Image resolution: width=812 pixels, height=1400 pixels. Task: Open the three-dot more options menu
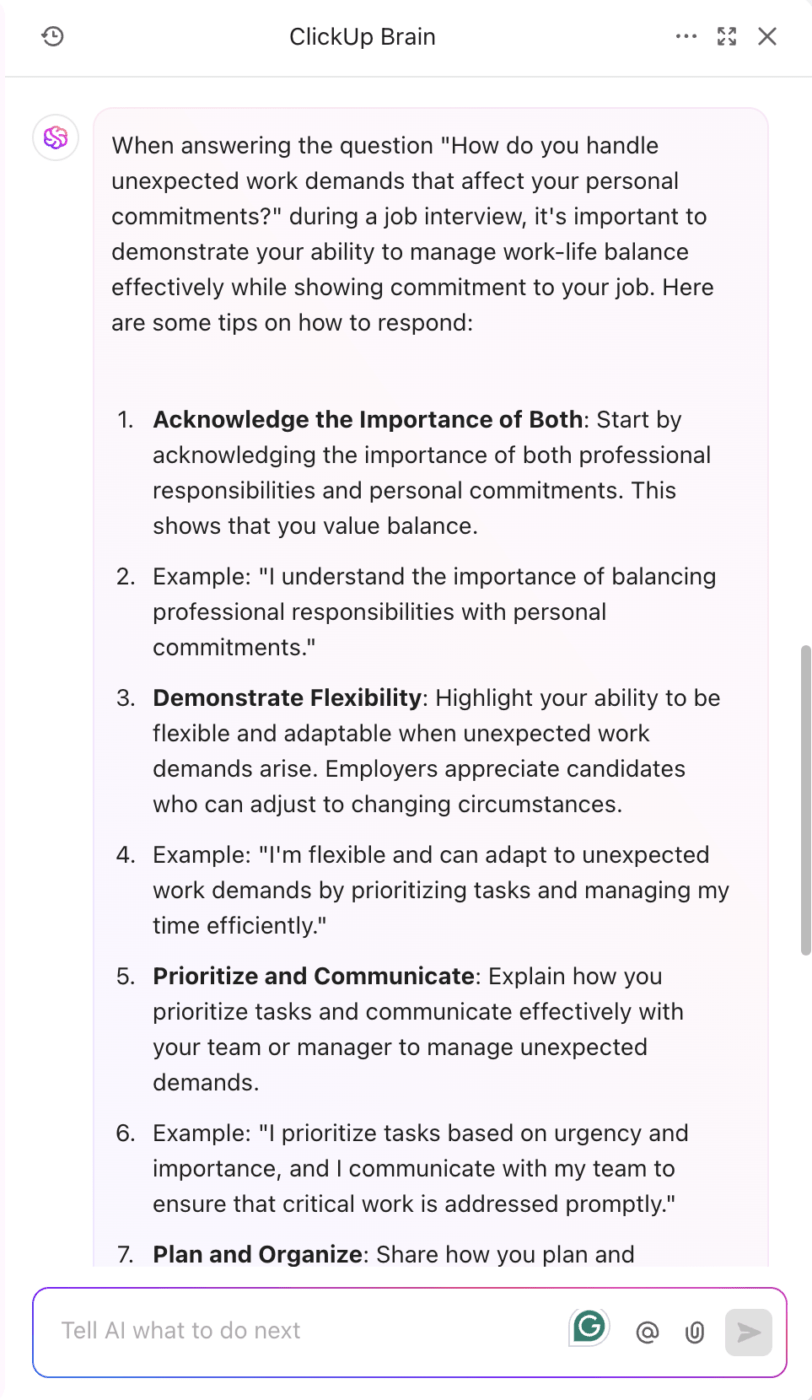tap(686, 37)
